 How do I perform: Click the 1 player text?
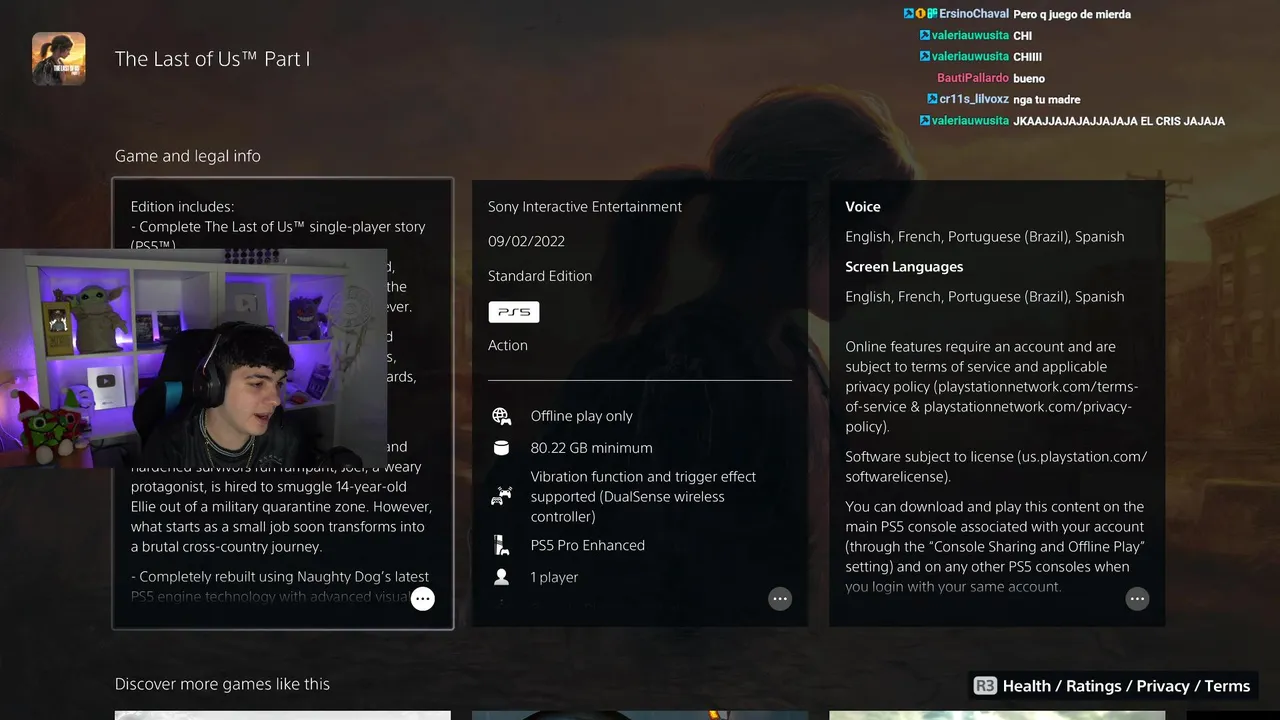555,577
